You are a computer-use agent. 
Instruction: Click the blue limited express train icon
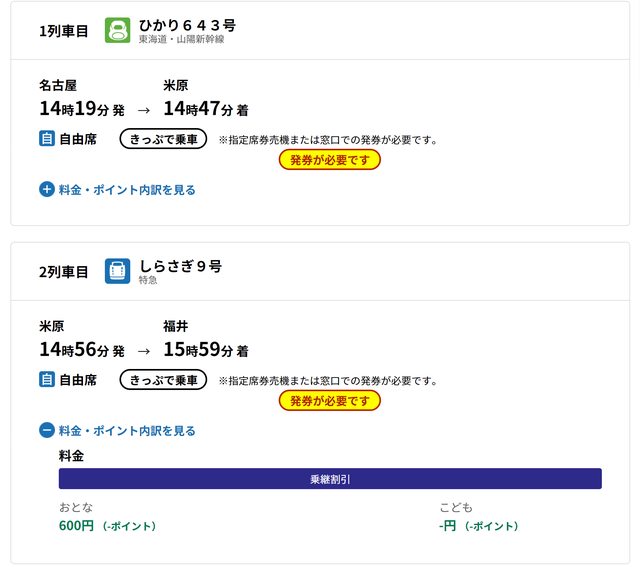[118, 271]
